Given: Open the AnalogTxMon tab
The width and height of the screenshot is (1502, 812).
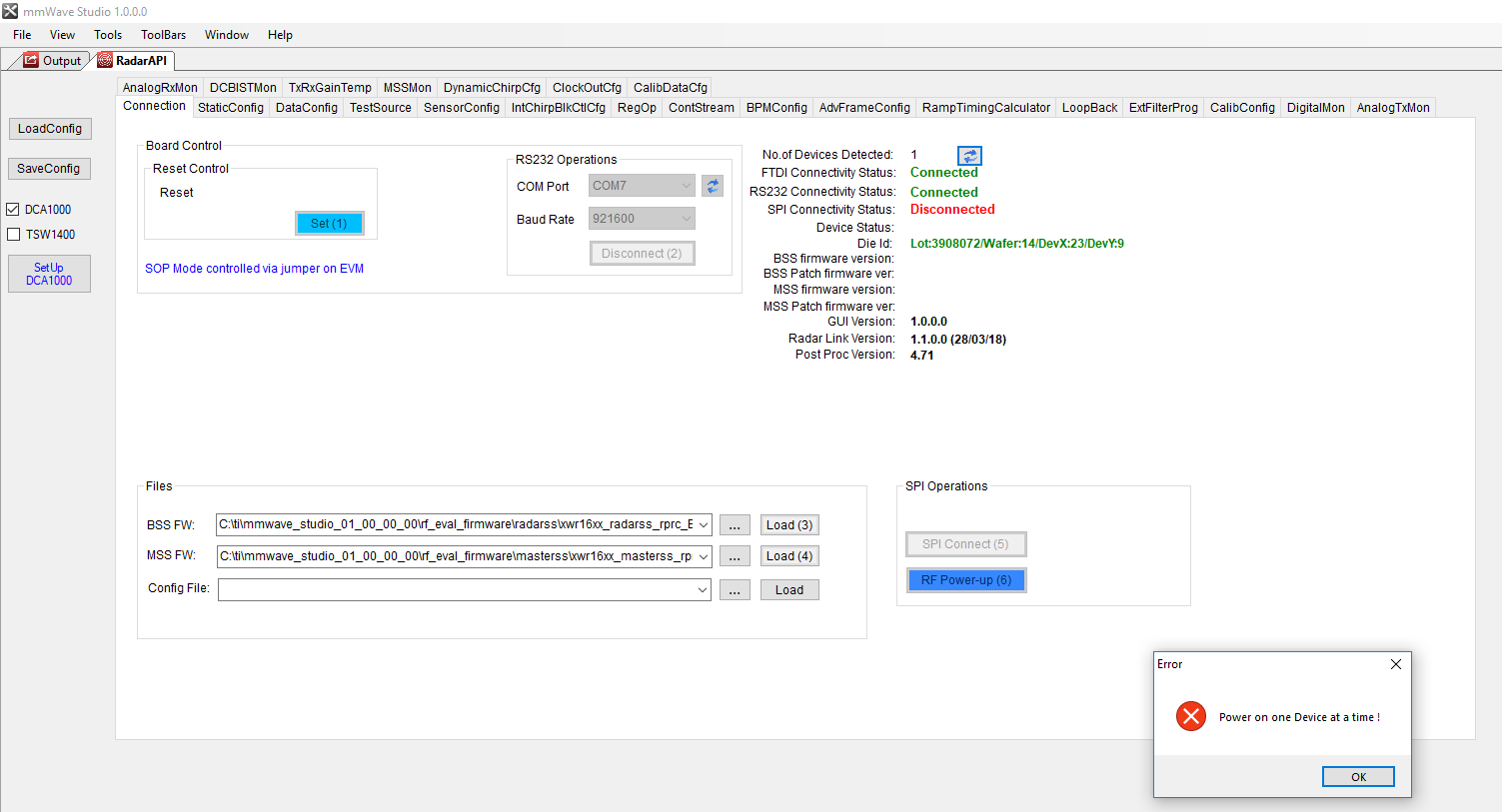Looking at the screenshot, I should coord(1393,108).
